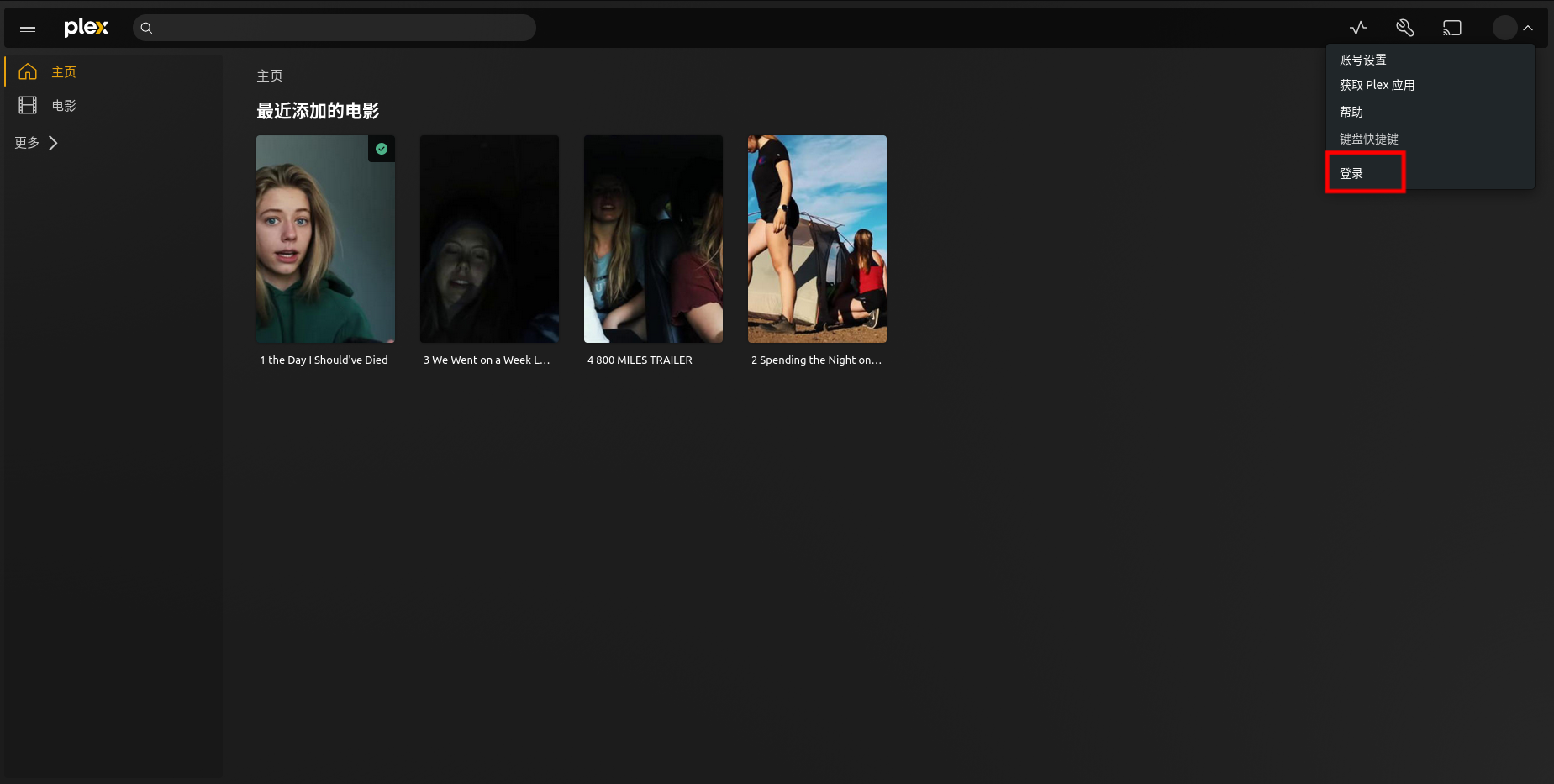This screenshot has height=784, width=1554.
Task: Expand 更多 in the sidebar
Action: [x=36, y=143]
